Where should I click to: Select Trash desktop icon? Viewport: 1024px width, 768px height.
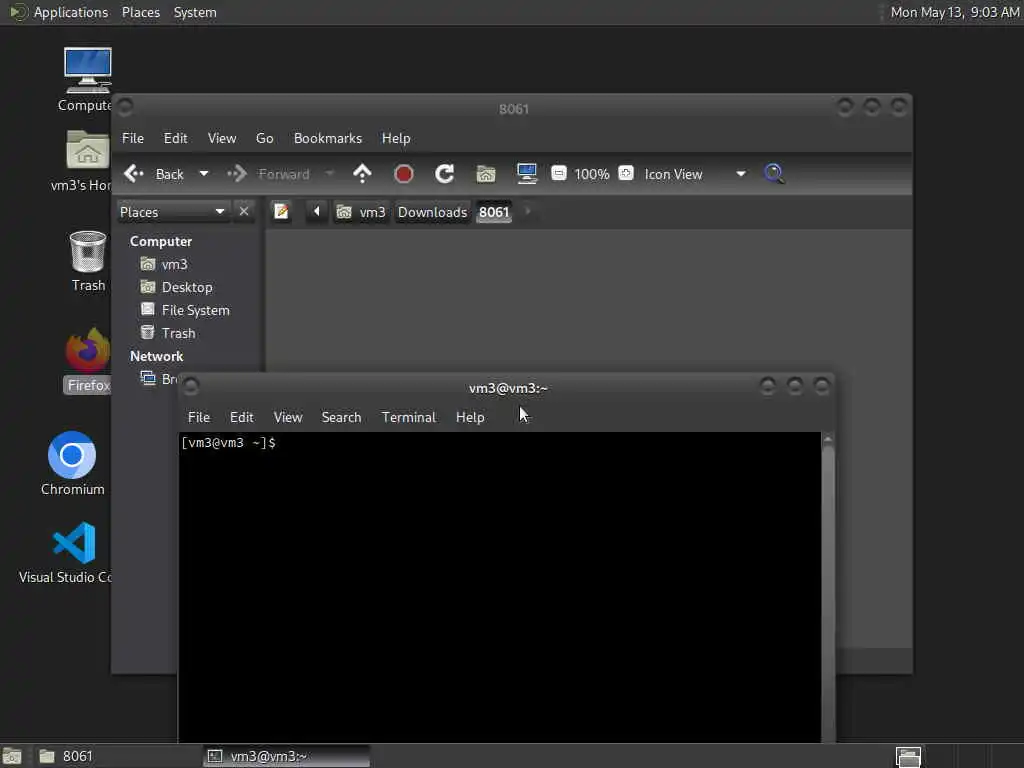point(88,261)
